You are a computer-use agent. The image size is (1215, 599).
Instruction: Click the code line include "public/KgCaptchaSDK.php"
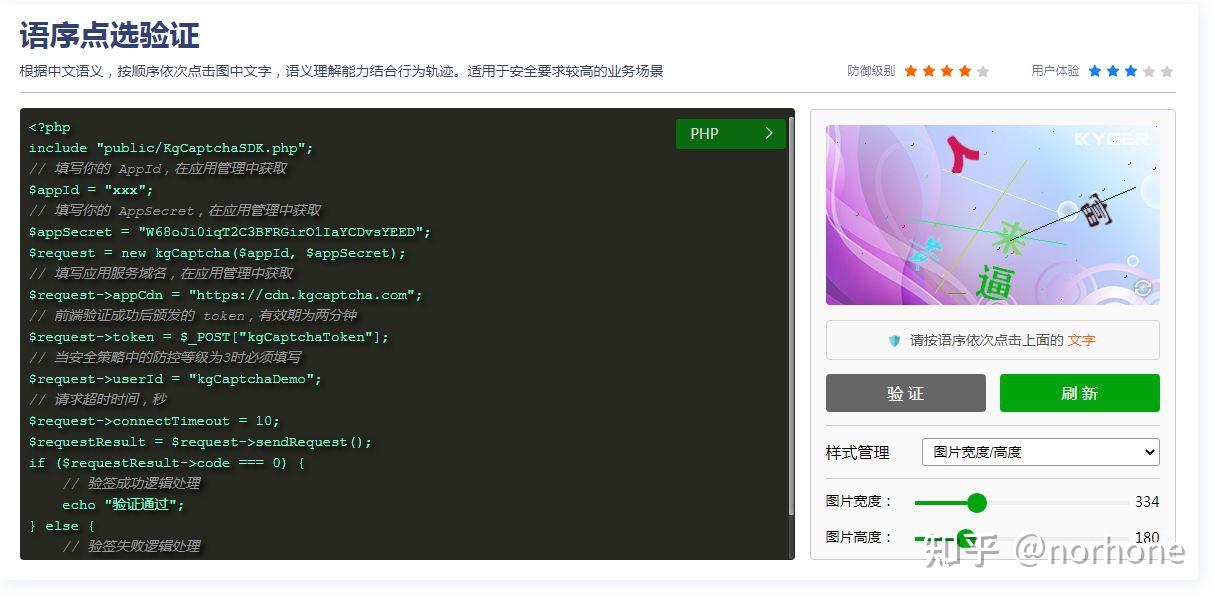point(171,148)
